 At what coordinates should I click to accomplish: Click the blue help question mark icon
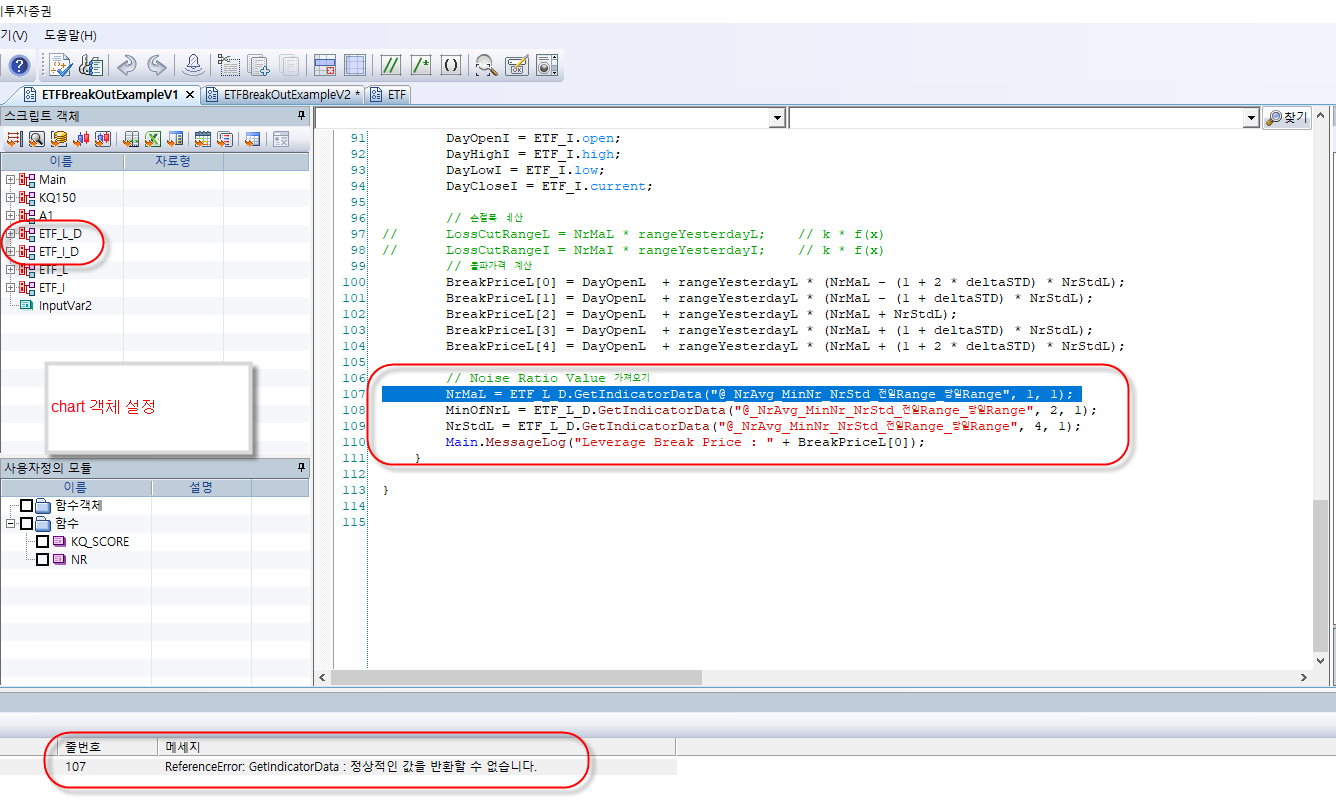(x=19, y=66)
